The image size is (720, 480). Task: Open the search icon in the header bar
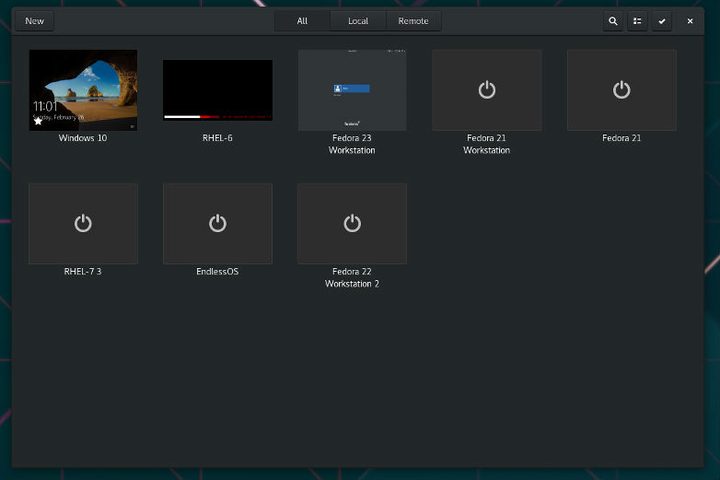tap(613, 21)
